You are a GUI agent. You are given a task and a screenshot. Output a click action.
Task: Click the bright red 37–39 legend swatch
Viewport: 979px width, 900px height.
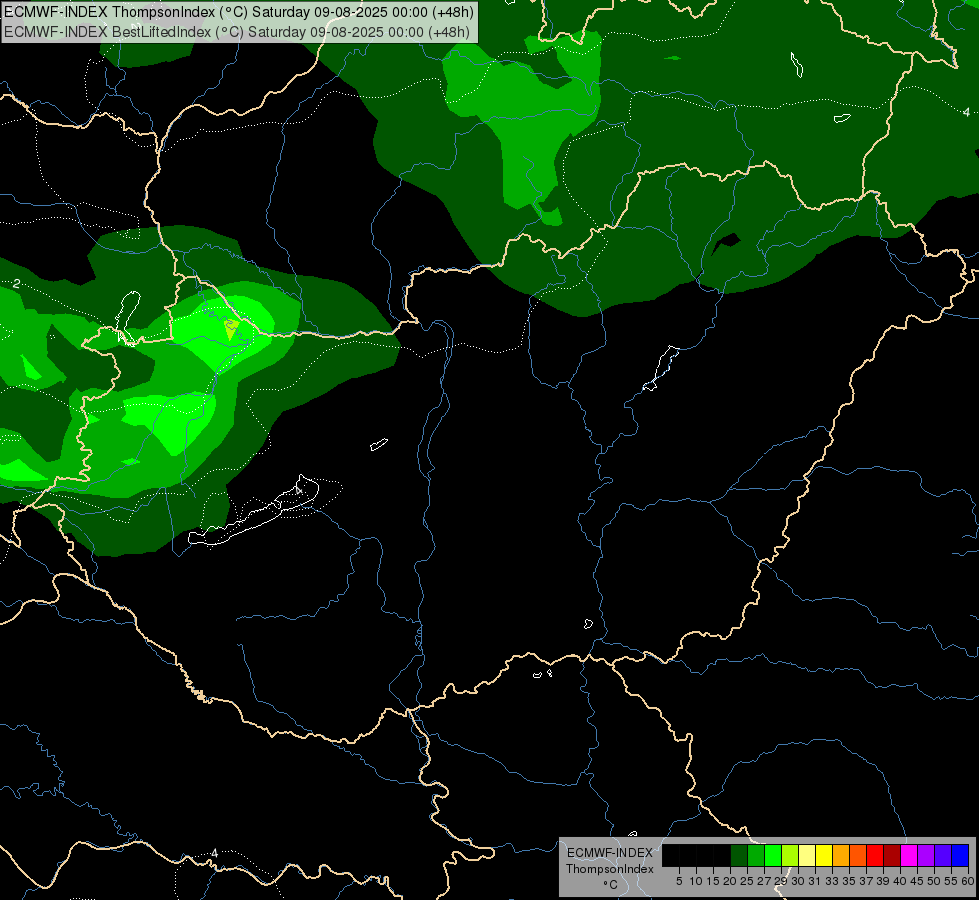[x=875, y=855]
